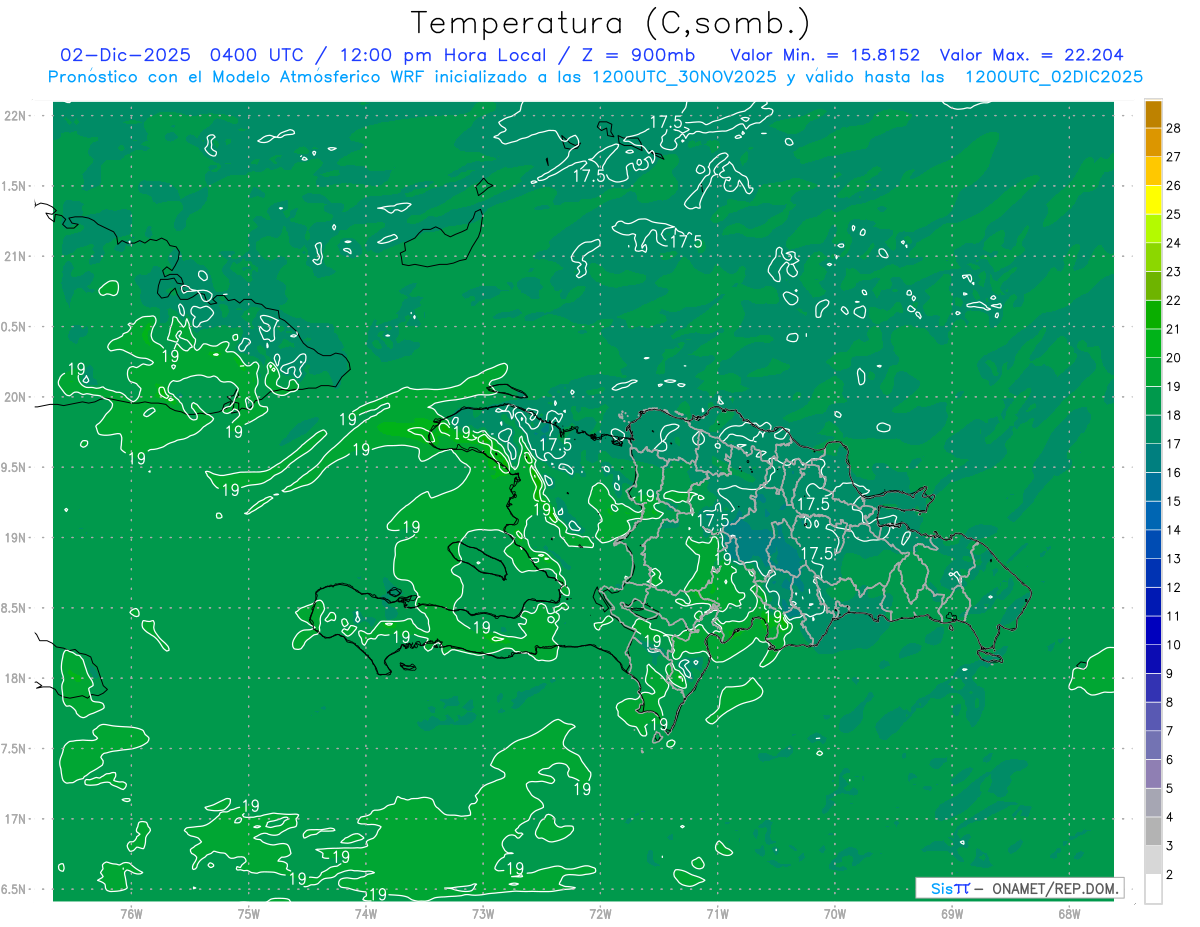Click the '17N' latitude axis label

click(x=17, y=819)
